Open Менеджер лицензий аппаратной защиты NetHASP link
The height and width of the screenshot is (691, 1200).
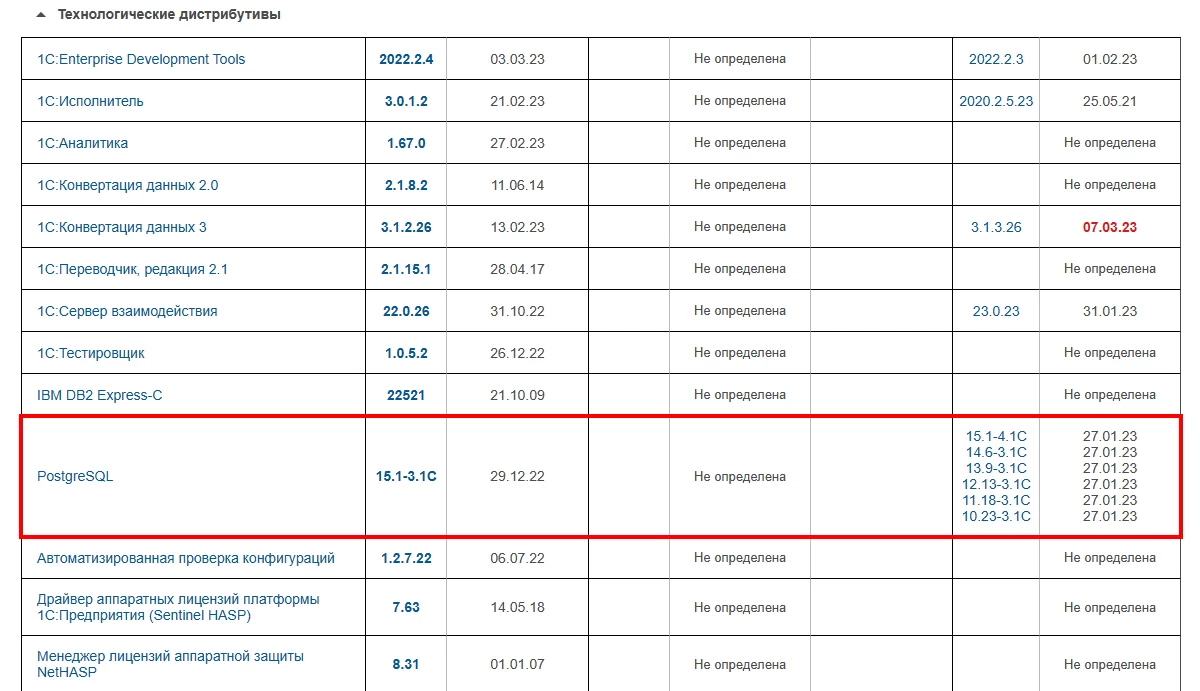pyautogui.click(x=170, y=664)
